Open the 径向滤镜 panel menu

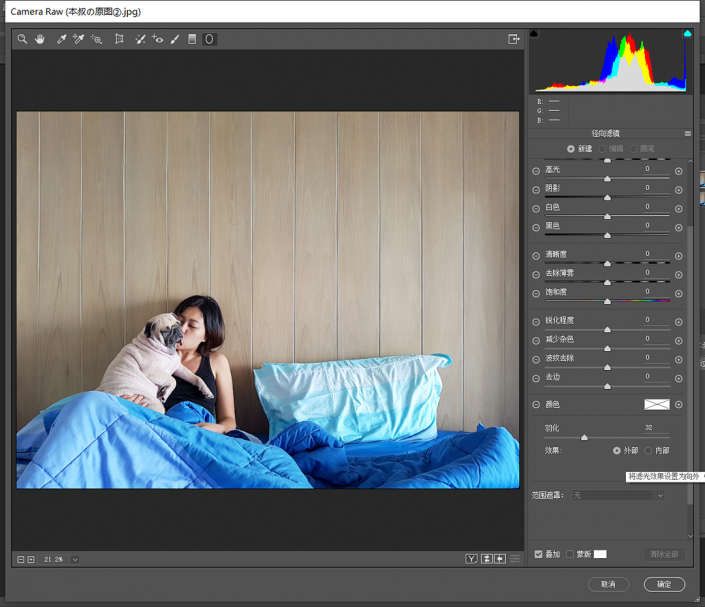pos(687,133)
